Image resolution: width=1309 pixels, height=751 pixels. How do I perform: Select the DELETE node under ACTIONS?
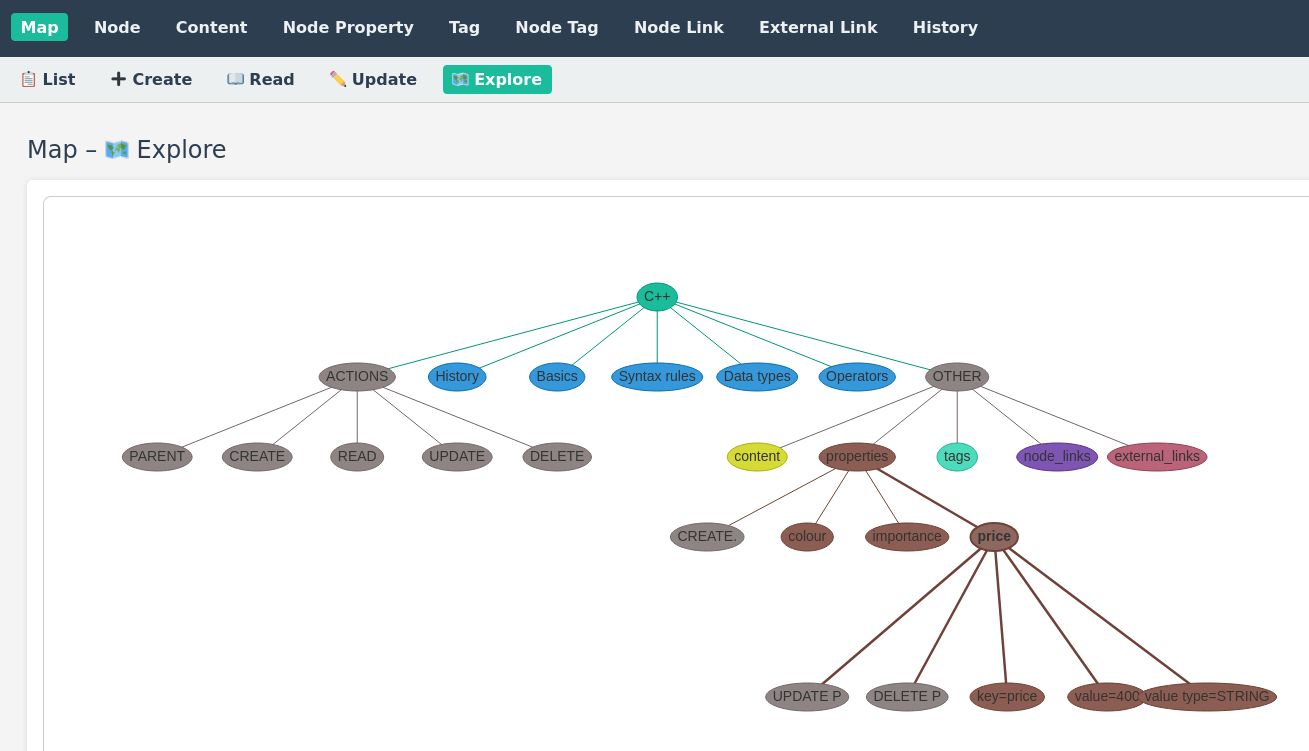[x=557, y=457]
